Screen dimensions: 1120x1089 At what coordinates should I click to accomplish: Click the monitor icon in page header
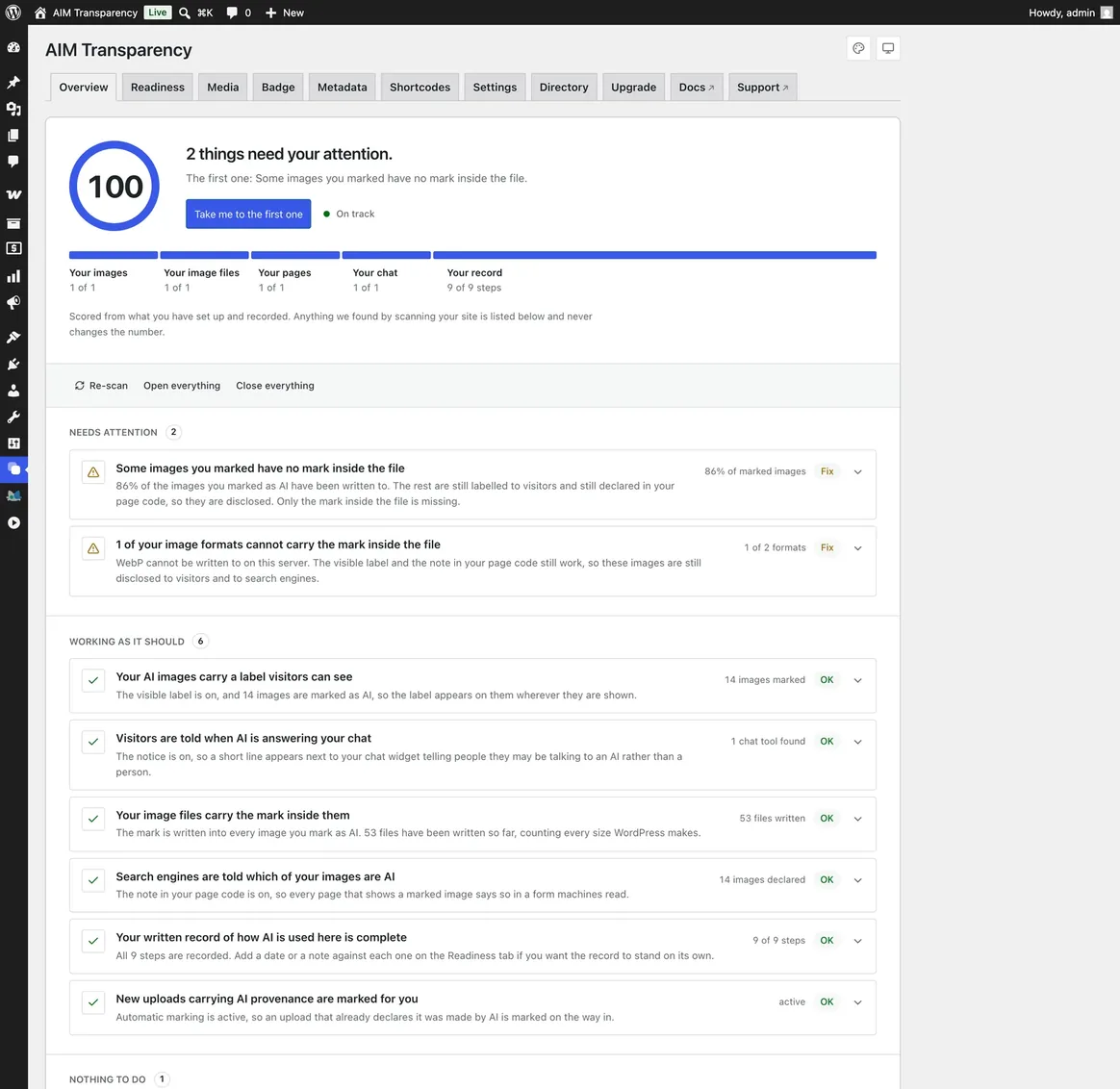(888, 48)
